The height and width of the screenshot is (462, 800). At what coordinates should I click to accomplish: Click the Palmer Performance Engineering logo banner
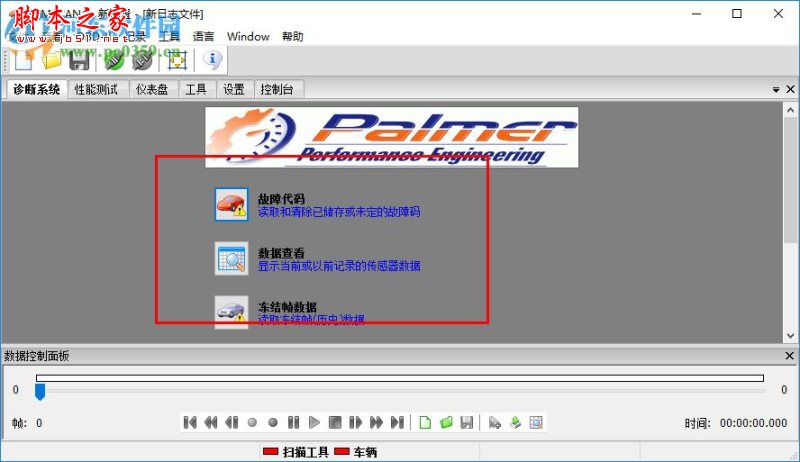pos(392,137)
